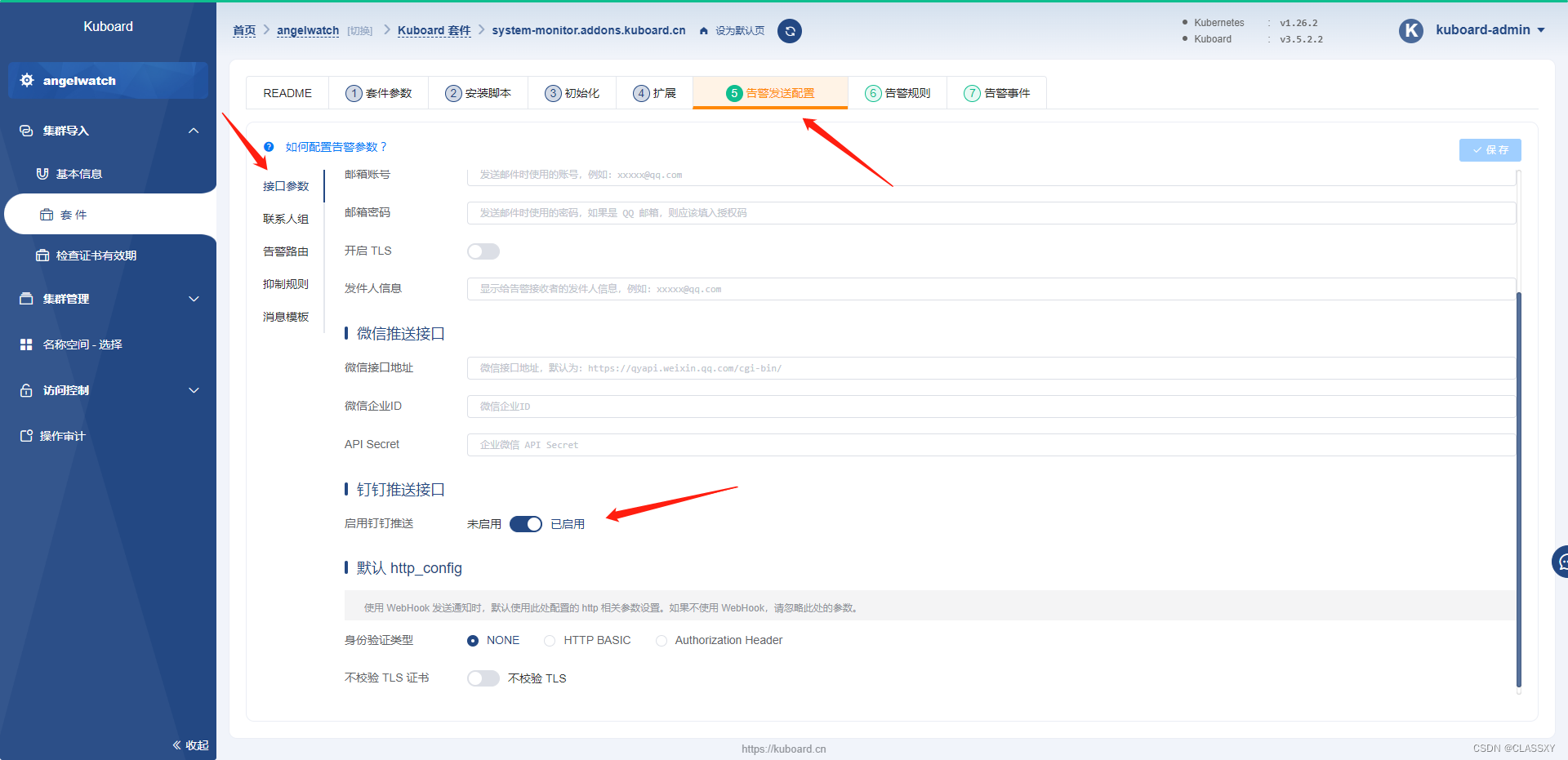
Task: Click the angelwatch cluster entry in sidebar
Action: pos(108,80)
